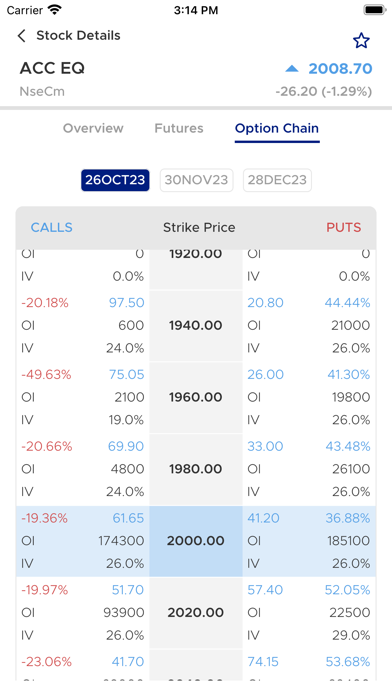Tap the battery icon in status bar

click(375, 10)
